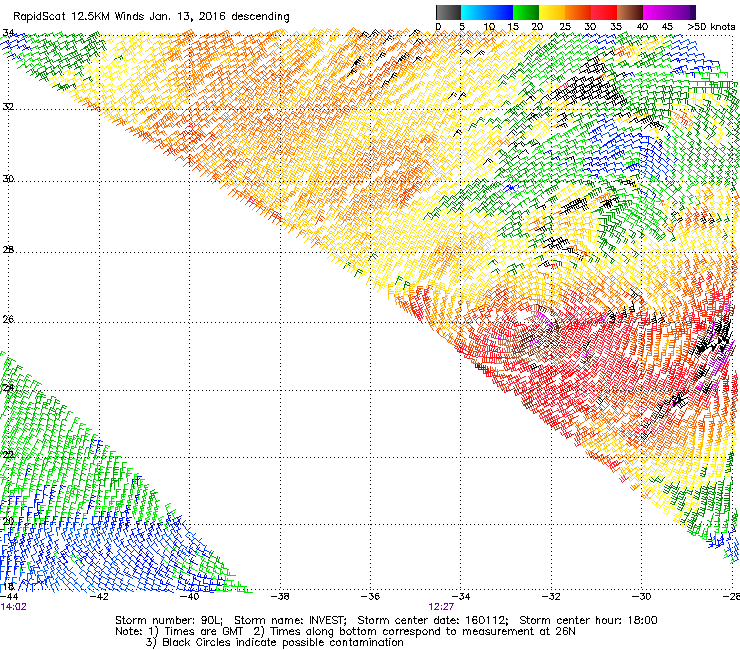
Task: Choose the brown 35-40 knots legend swatch
Action: pos(630,12)
